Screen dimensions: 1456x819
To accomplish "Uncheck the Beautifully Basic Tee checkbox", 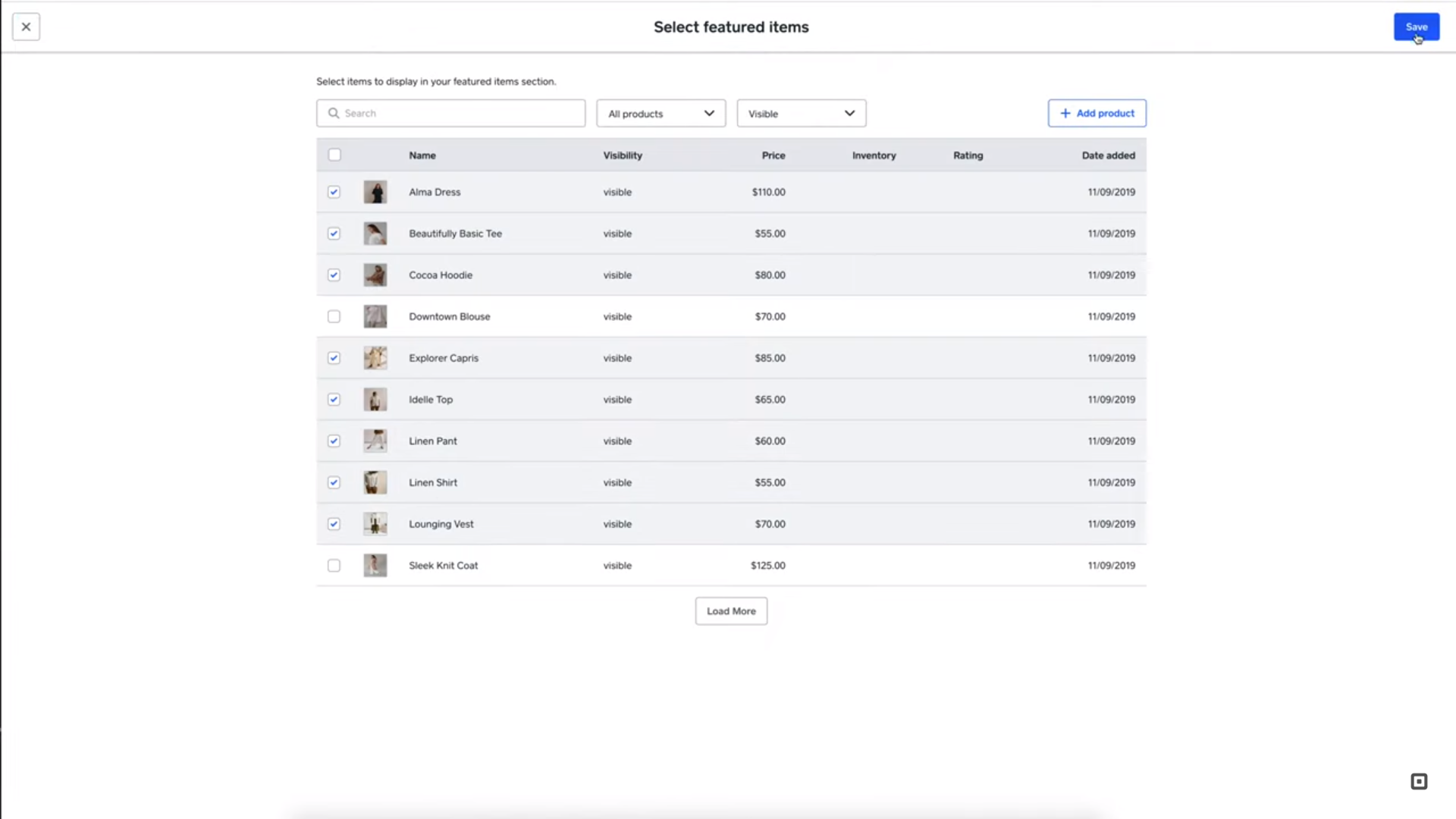I will click(334, 234).
